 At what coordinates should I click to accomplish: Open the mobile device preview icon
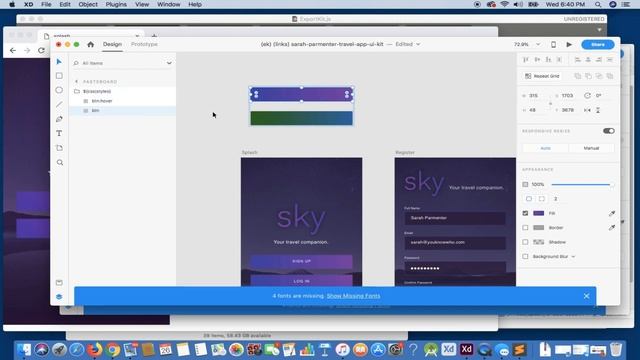tap(553, 44)
